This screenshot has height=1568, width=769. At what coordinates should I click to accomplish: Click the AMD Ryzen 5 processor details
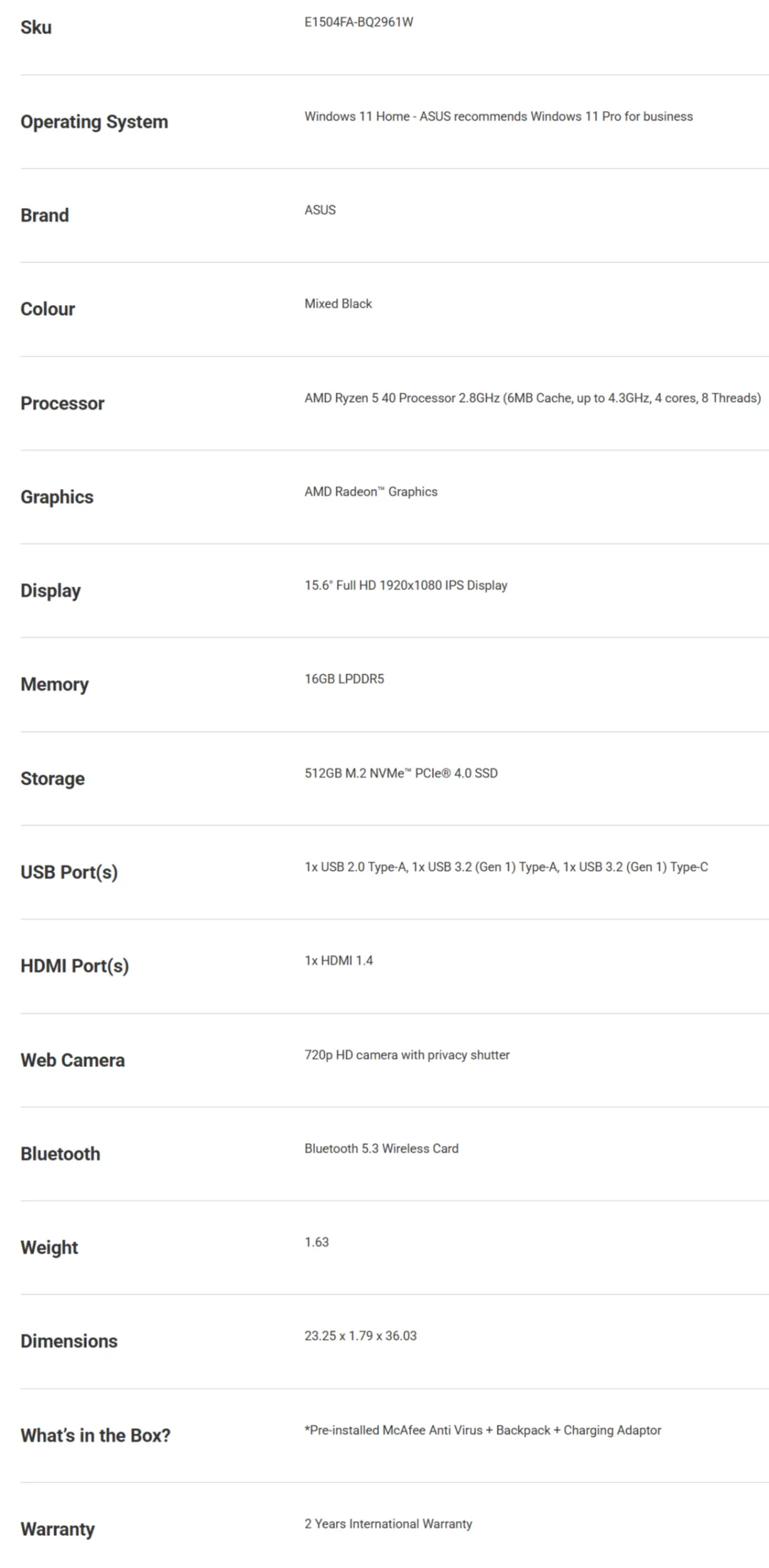pos(532,398)
